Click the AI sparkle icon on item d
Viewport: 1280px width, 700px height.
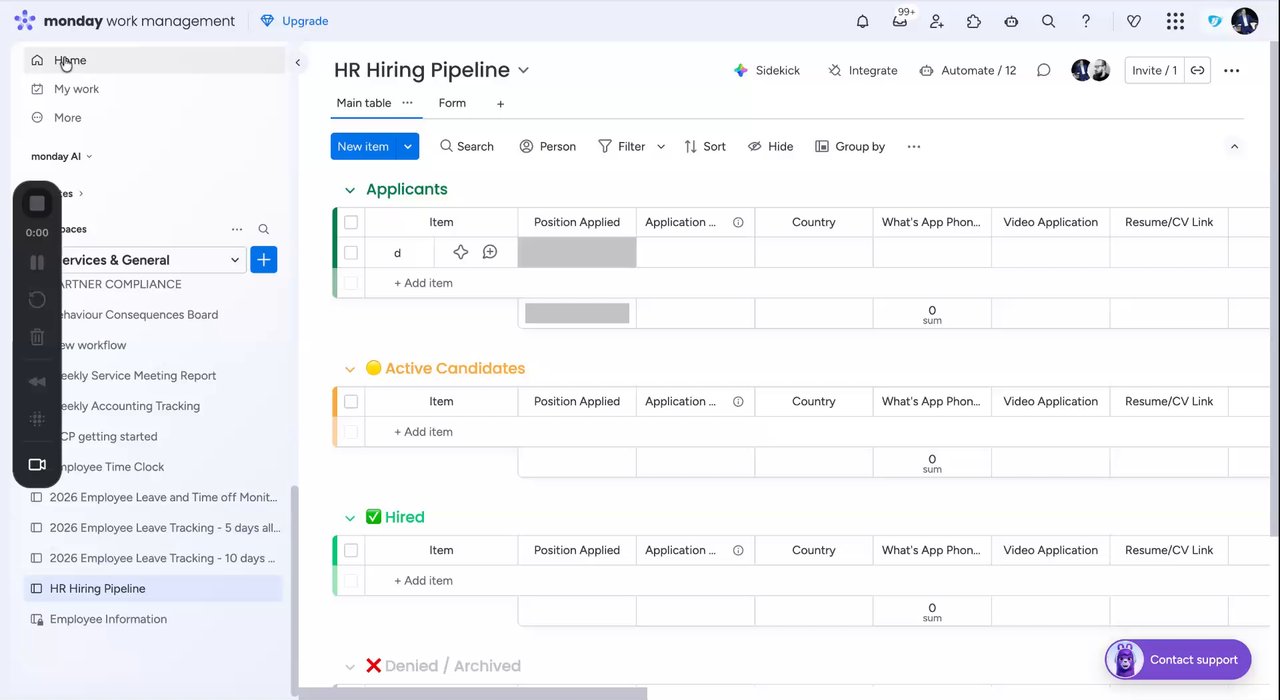[x=460, y=252]
